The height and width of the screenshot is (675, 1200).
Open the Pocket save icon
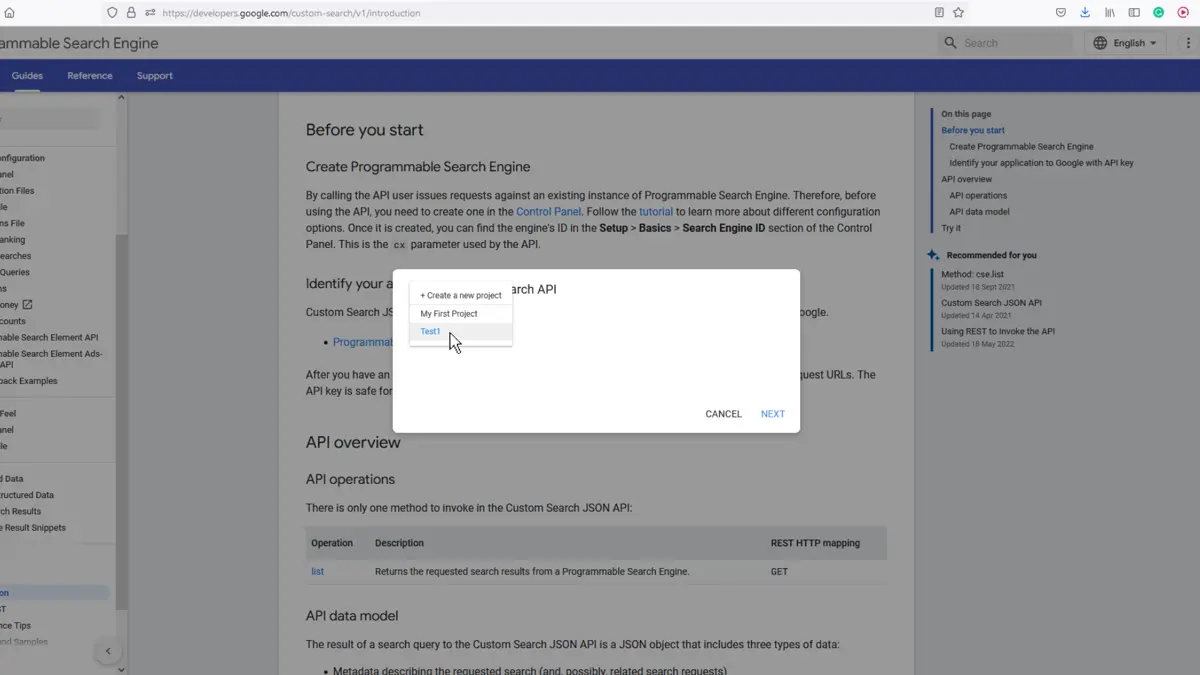pos(1061,13)
